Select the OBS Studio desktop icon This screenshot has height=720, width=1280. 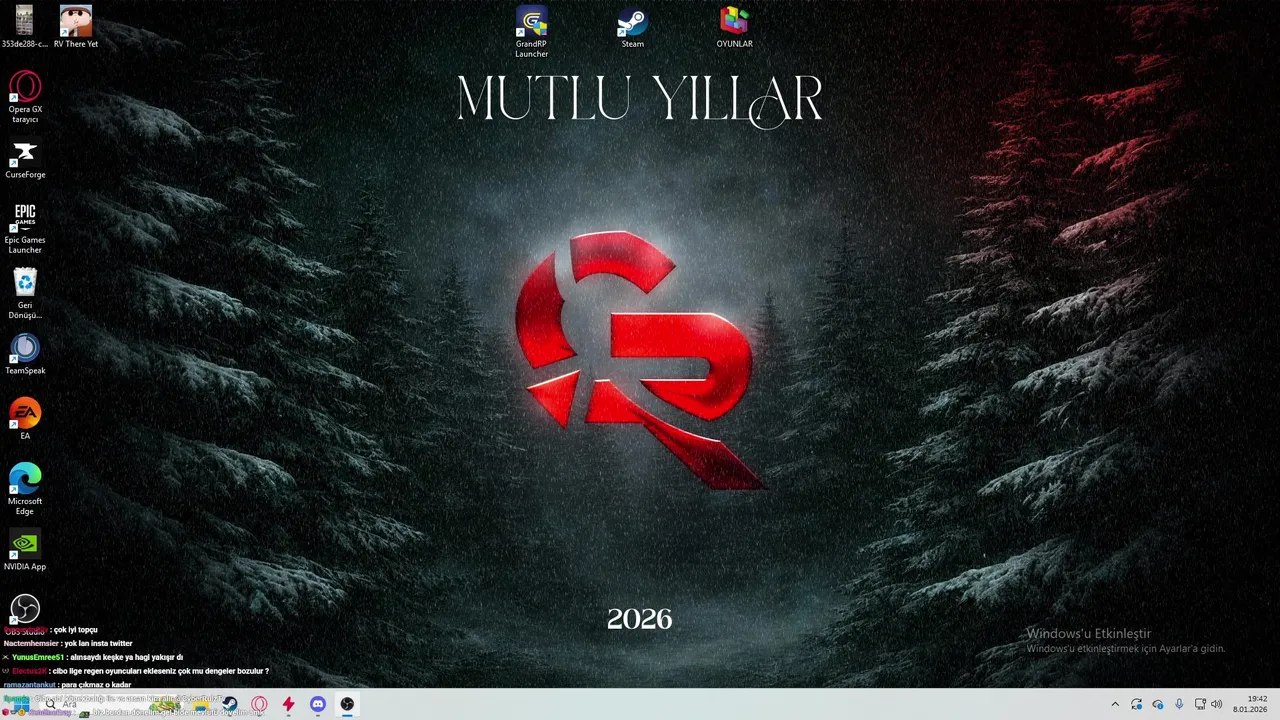point(25,614)
